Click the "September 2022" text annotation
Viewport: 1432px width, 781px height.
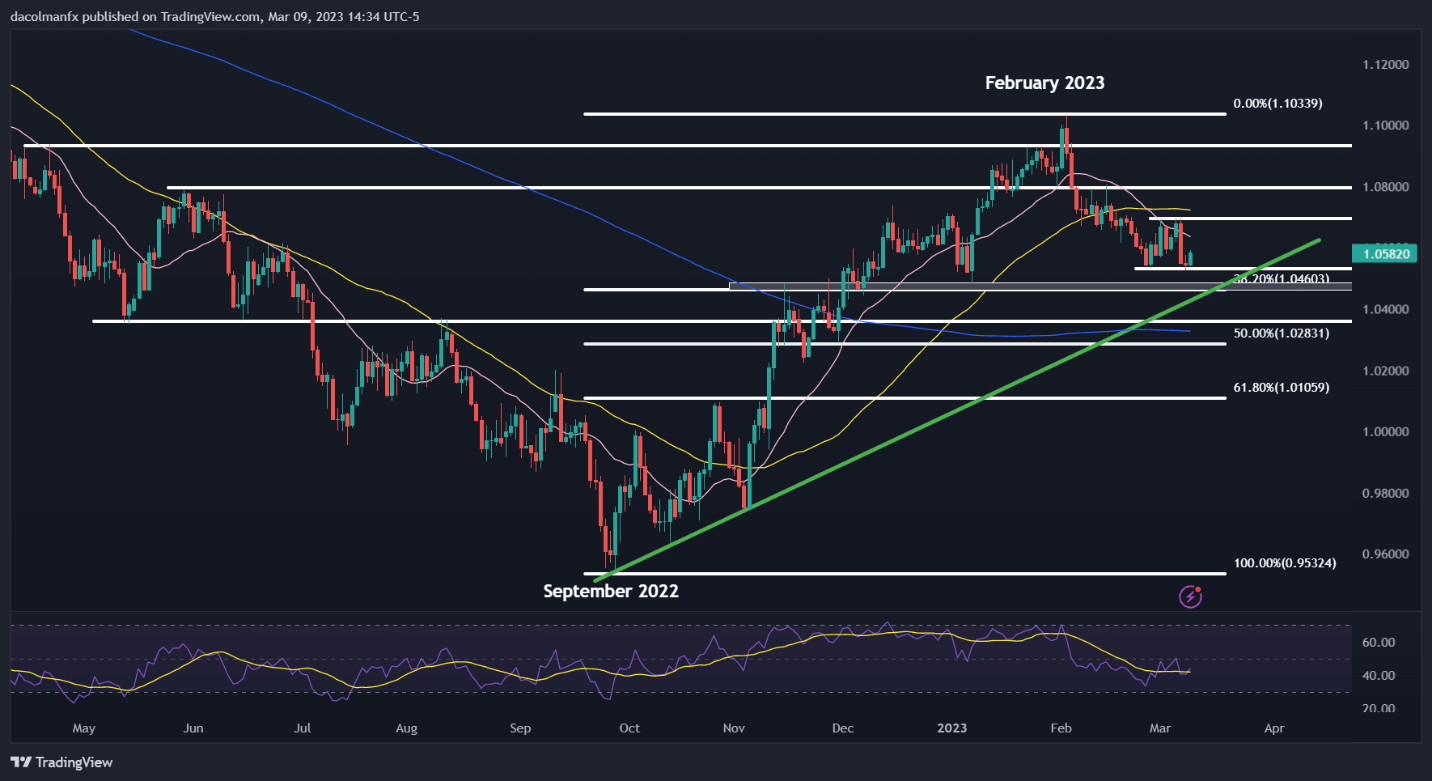610,591
